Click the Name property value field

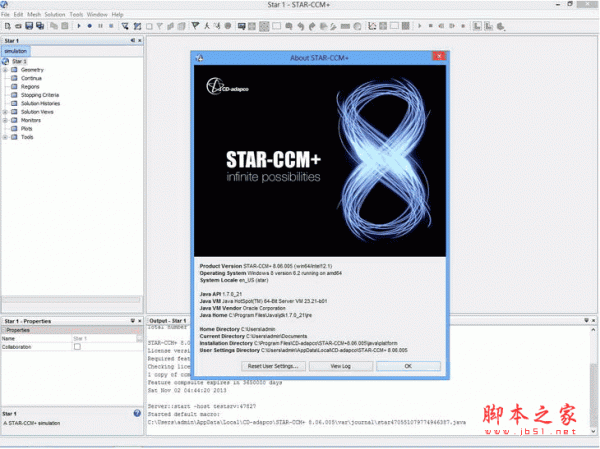click(x=104, y=339)
